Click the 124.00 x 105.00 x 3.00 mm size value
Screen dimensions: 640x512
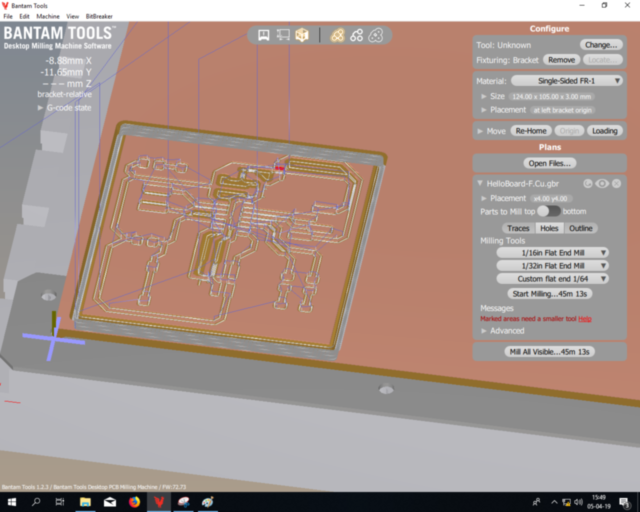pyautogui.click(x=551, y=97)
